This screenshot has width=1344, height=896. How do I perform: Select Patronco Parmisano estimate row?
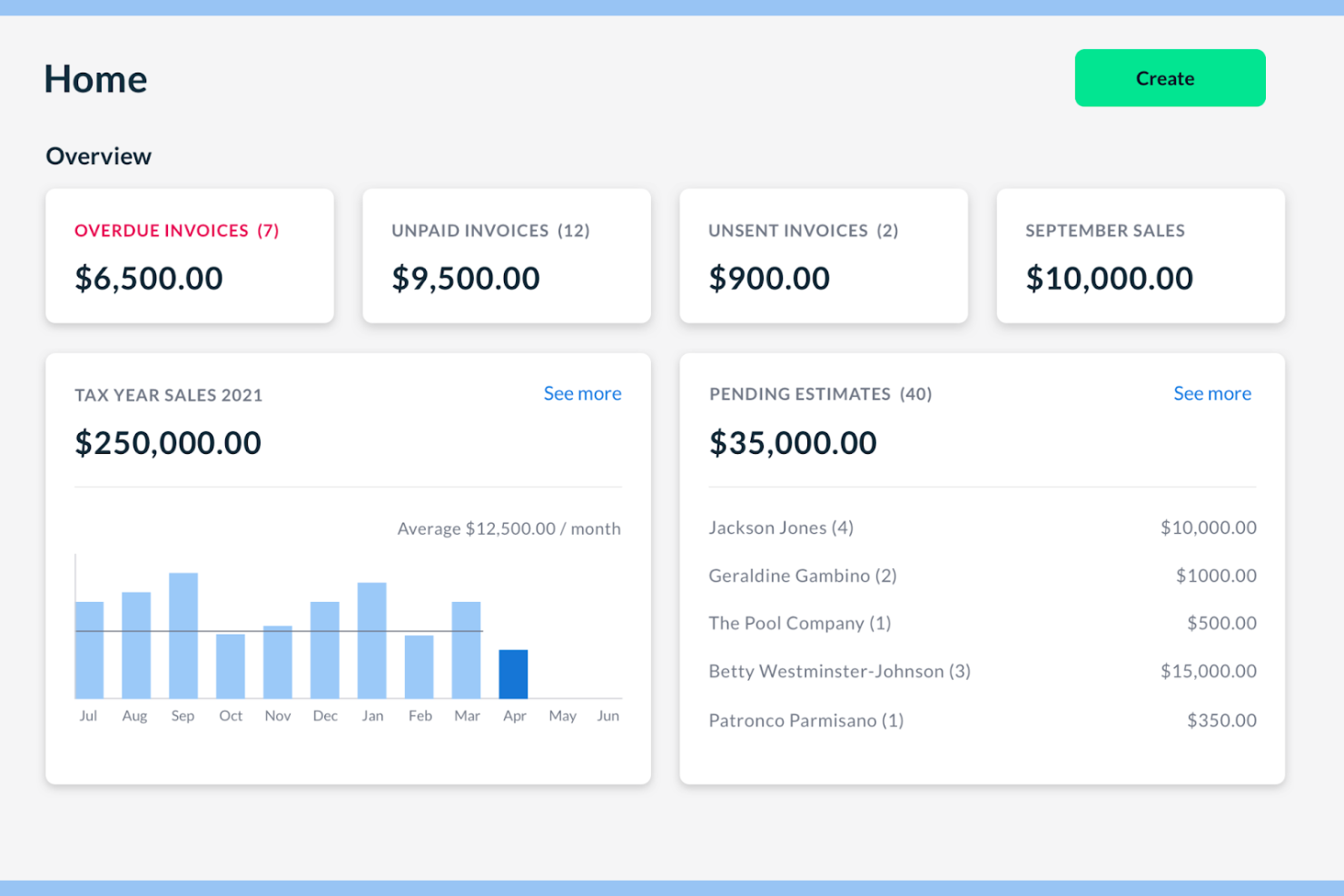tap(805, 720)
